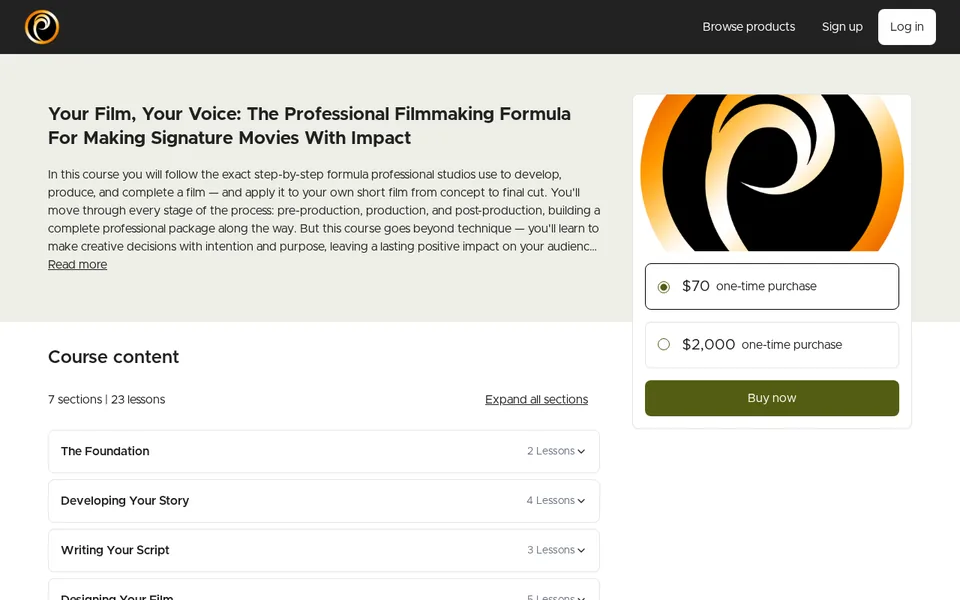Click the course title heading
960x600 pixels.
click(309, 126)
